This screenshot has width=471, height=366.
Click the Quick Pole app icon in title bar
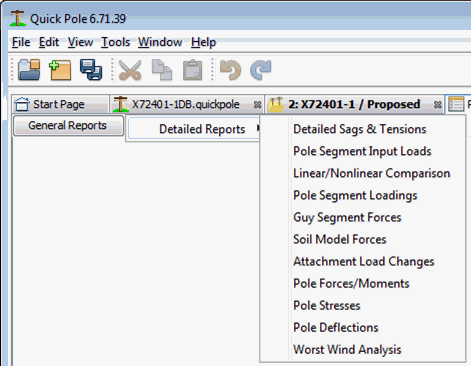point(18,18)
